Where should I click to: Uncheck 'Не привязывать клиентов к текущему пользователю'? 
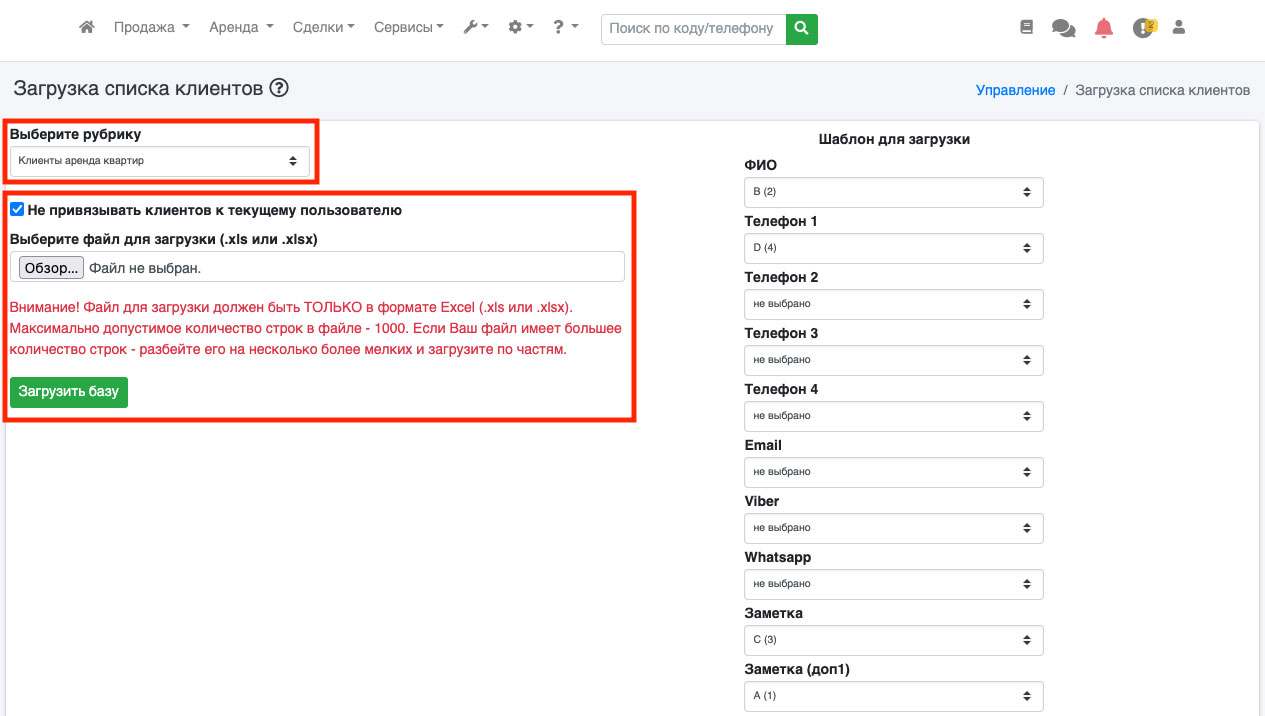click(17, 210)
